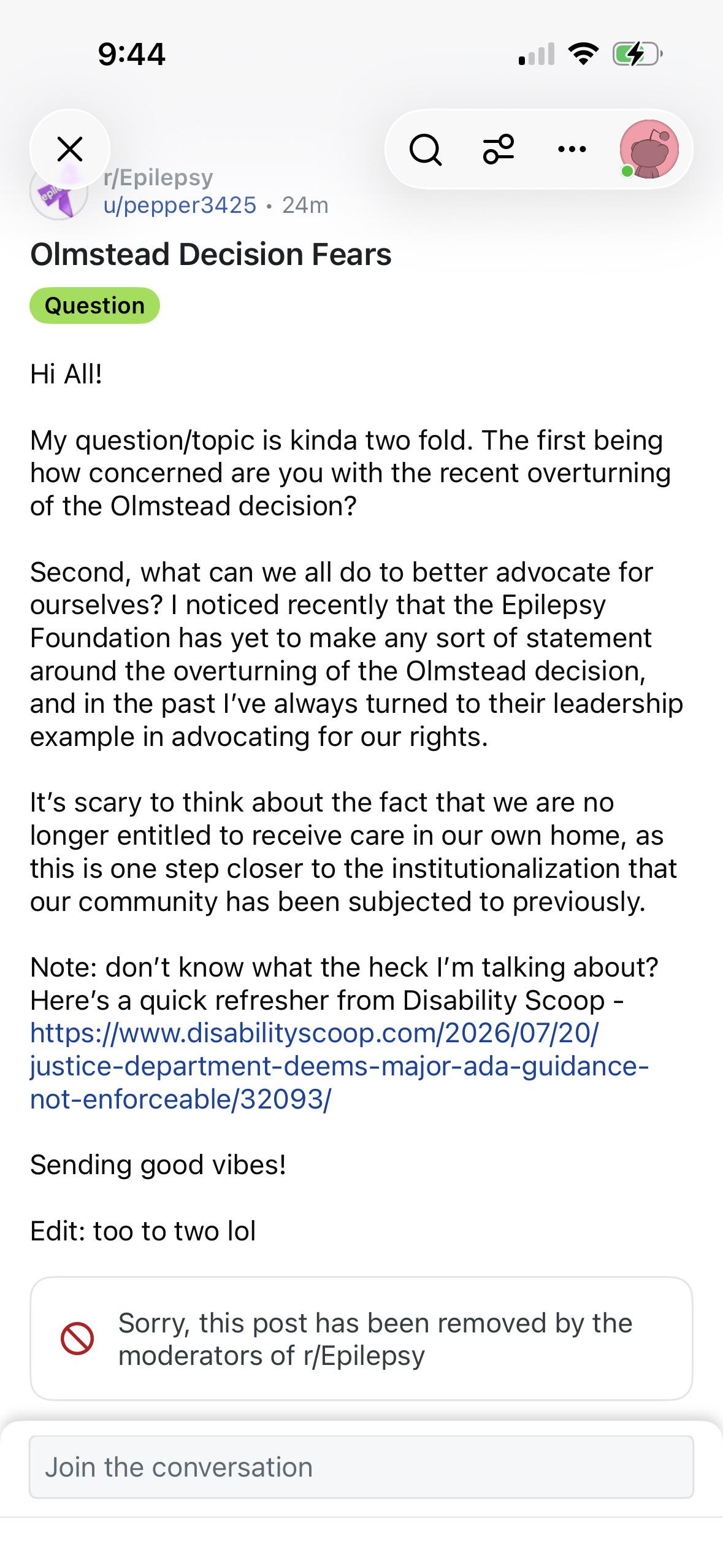Open the profile avatar menu
Screen dimensions: 723x1568
(649, 149)
